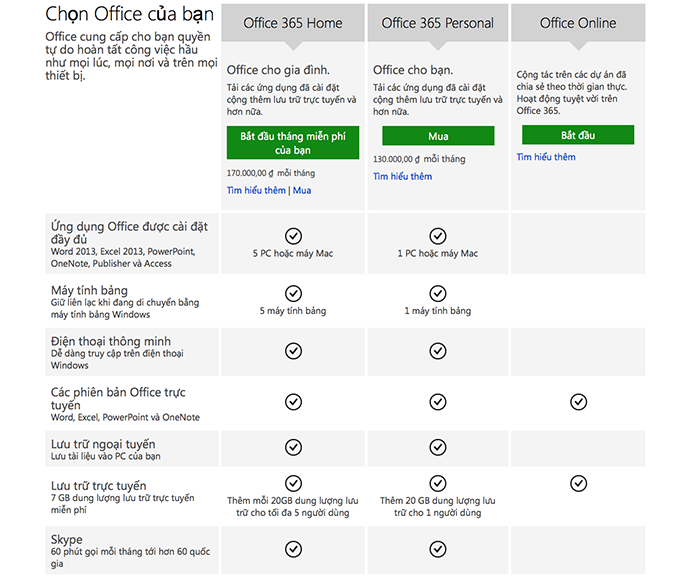Screen dimensions: 700x577
Task: Start free month of Office 365 Home
Action: [x=293, y=143]
